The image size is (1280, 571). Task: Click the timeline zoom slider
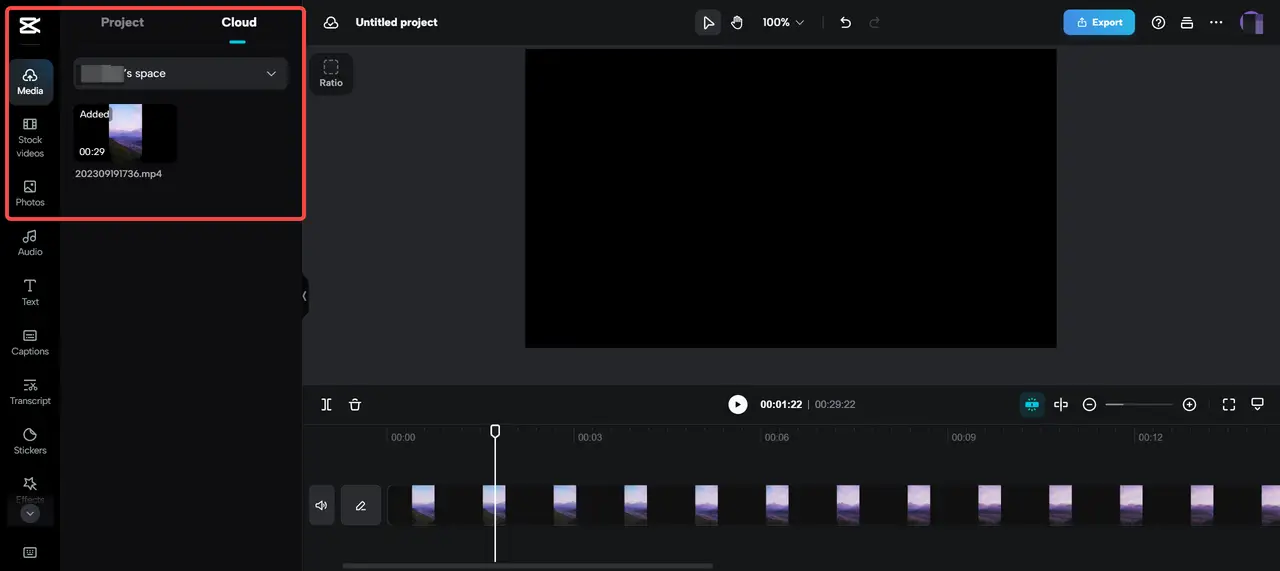point(1139,405)
